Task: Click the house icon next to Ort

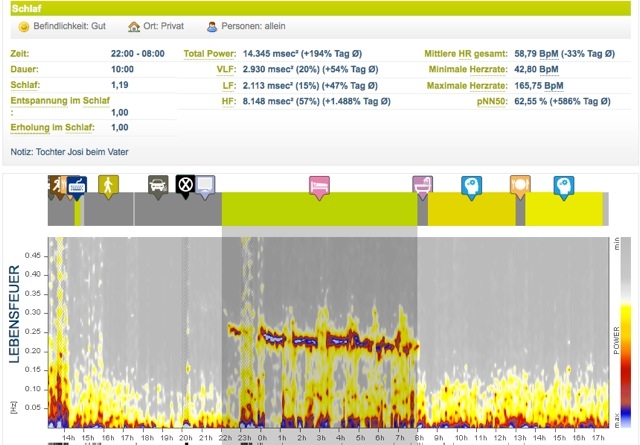Action: coord(135,28)
